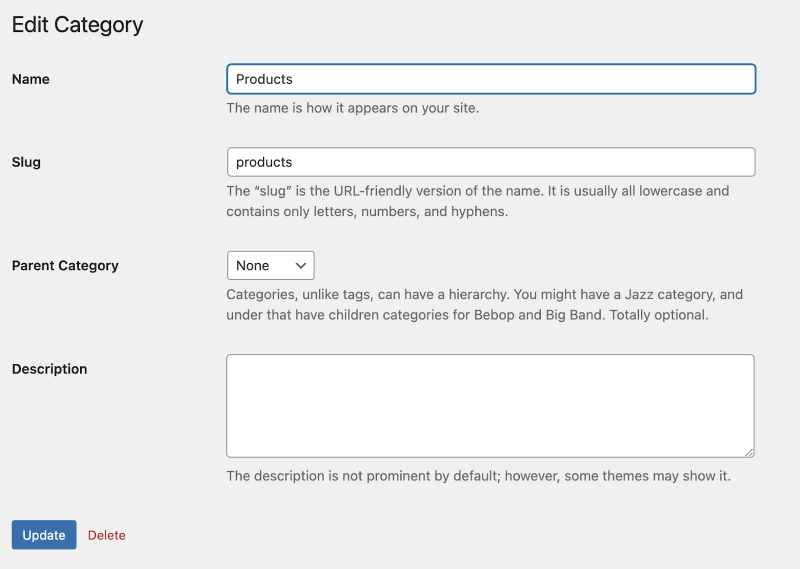Select the None value in parent selector
800x569 pixels.
coord(253,265)
